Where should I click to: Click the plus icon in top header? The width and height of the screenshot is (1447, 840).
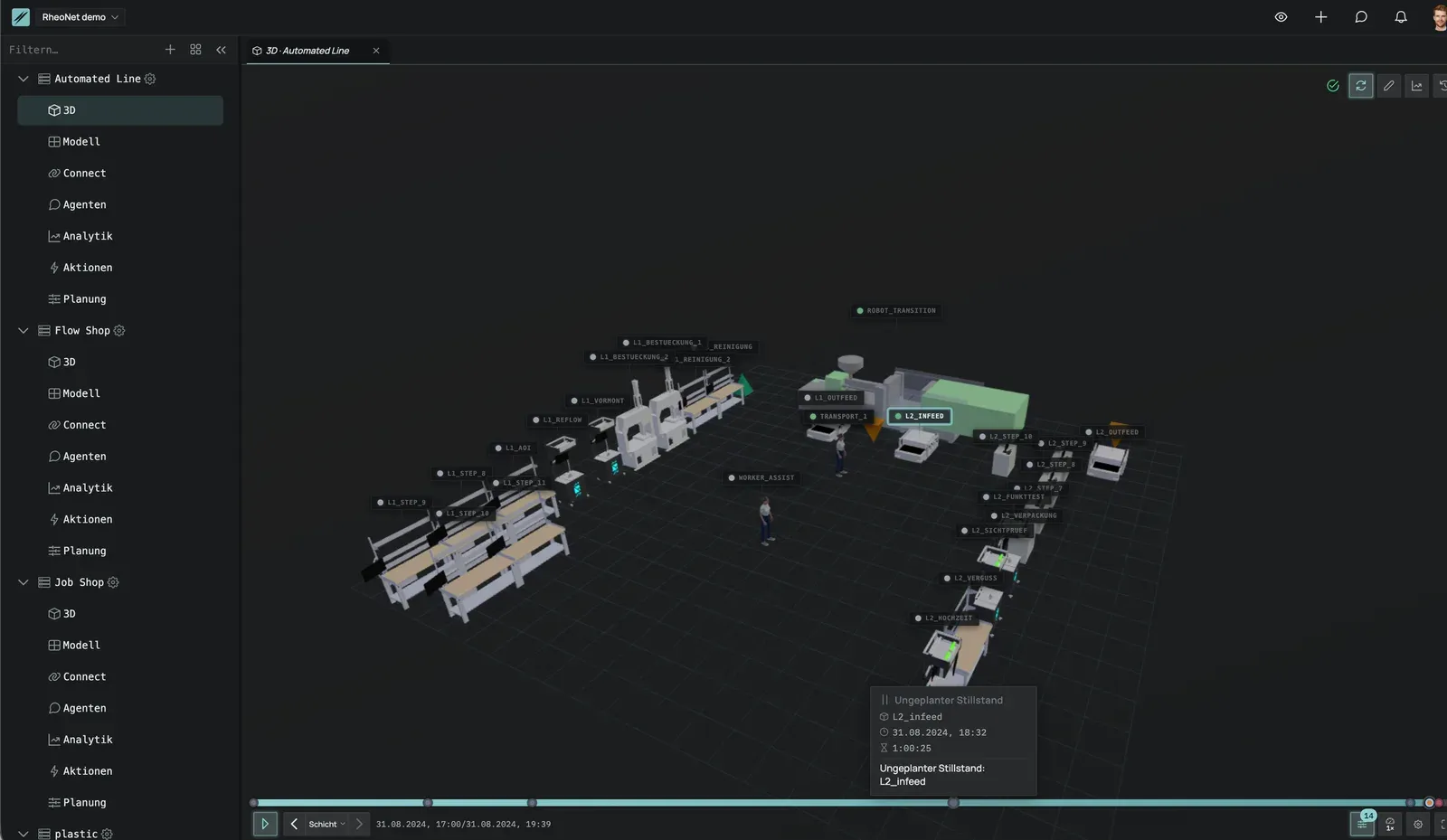[1320, 17]
